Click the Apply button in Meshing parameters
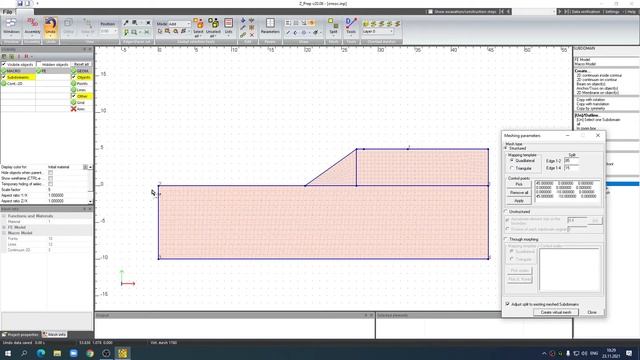The image size is (640, 360). click(x=519, y=201)
